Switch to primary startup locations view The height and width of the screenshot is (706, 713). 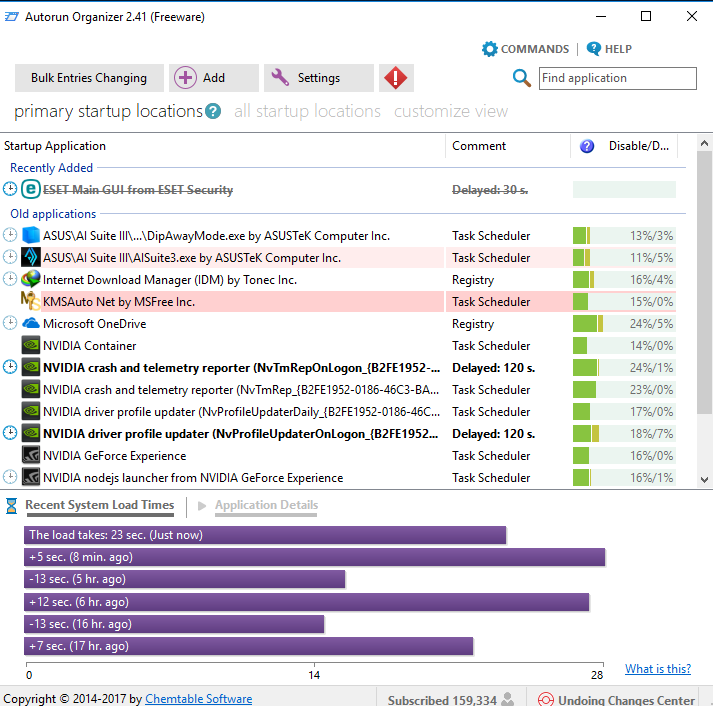pyautogui.click(x=108, y=111)
